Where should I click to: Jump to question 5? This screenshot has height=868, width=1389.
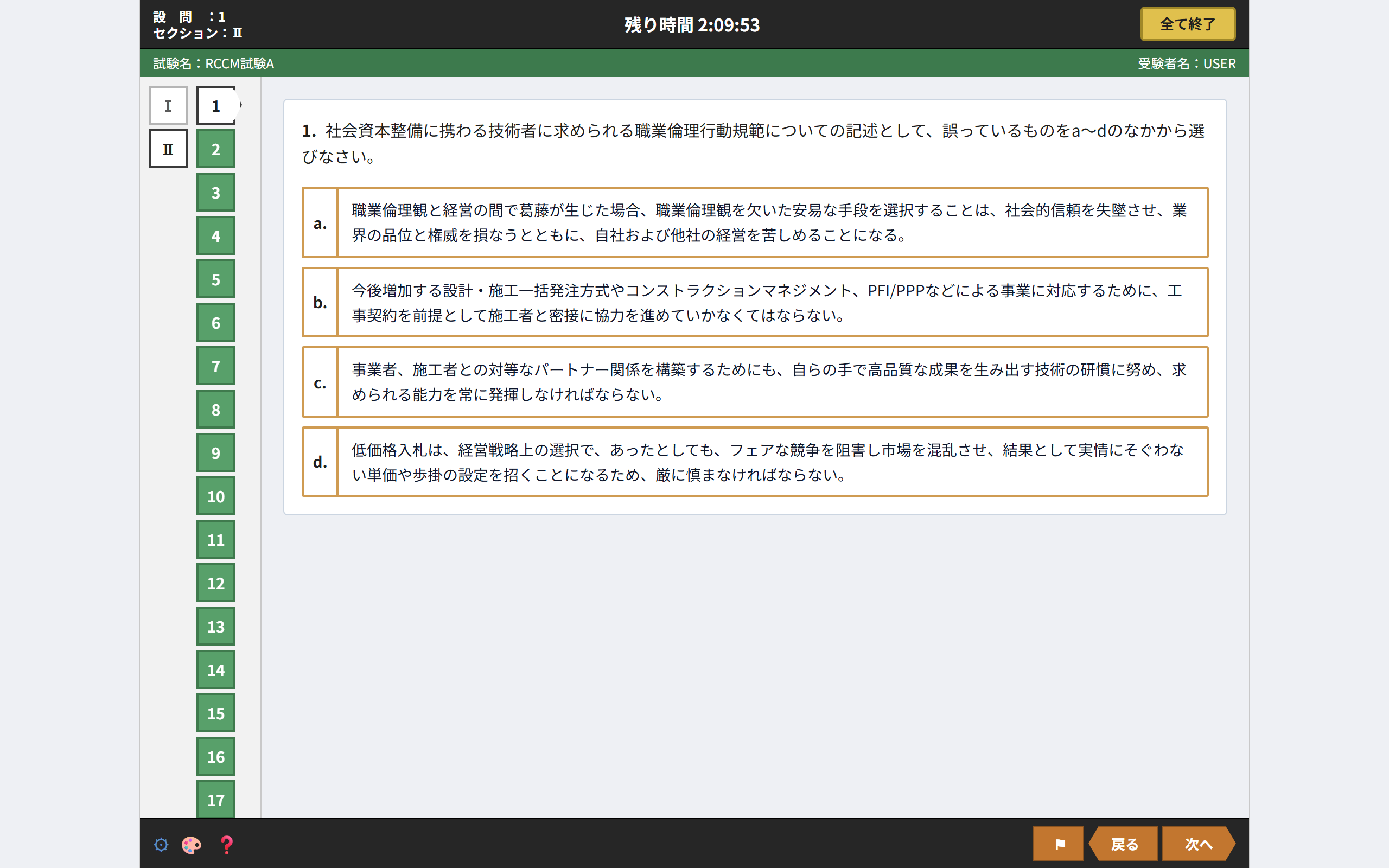216,279
